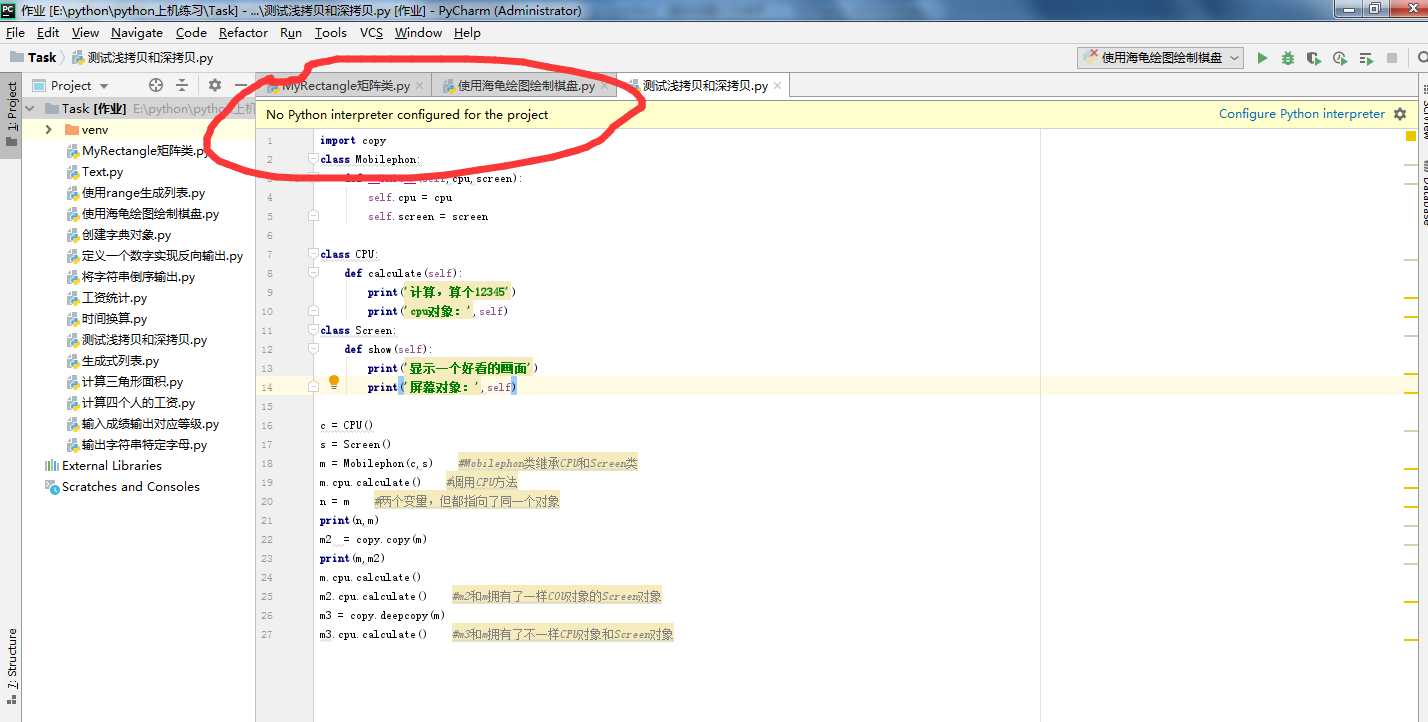The width and height of the screenshot is (1428, 722).
Task: Click the concurrency diagram run icon
Action: [x=1366, y=58]
